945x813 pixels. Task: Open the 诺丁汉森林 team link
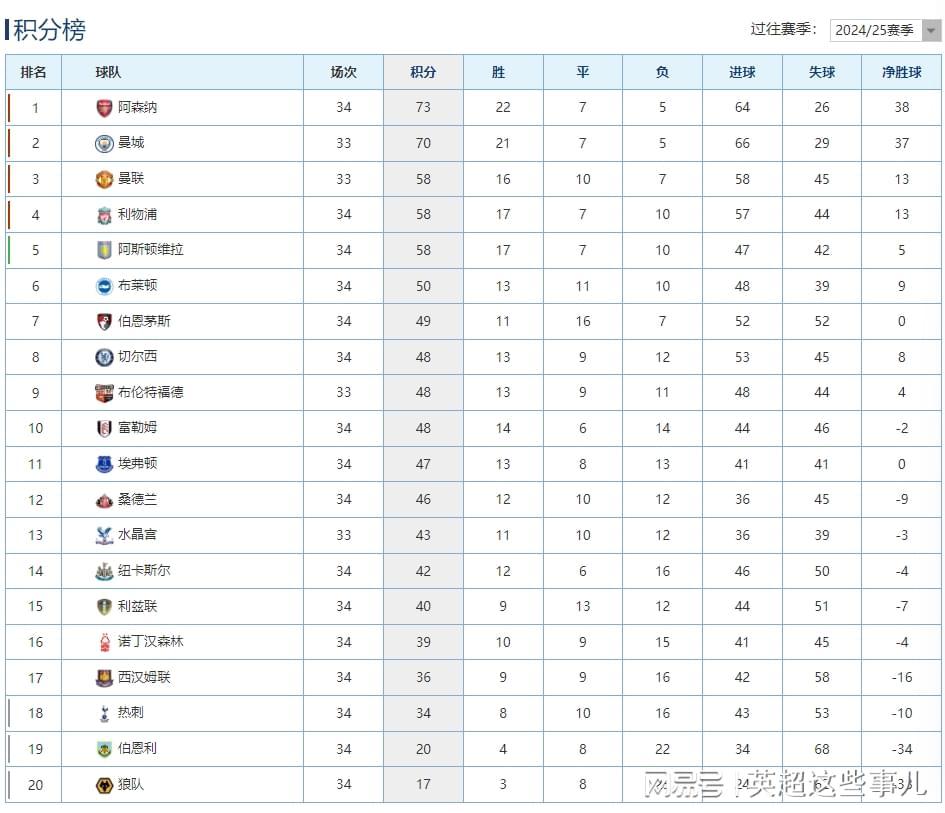point(151,642)
